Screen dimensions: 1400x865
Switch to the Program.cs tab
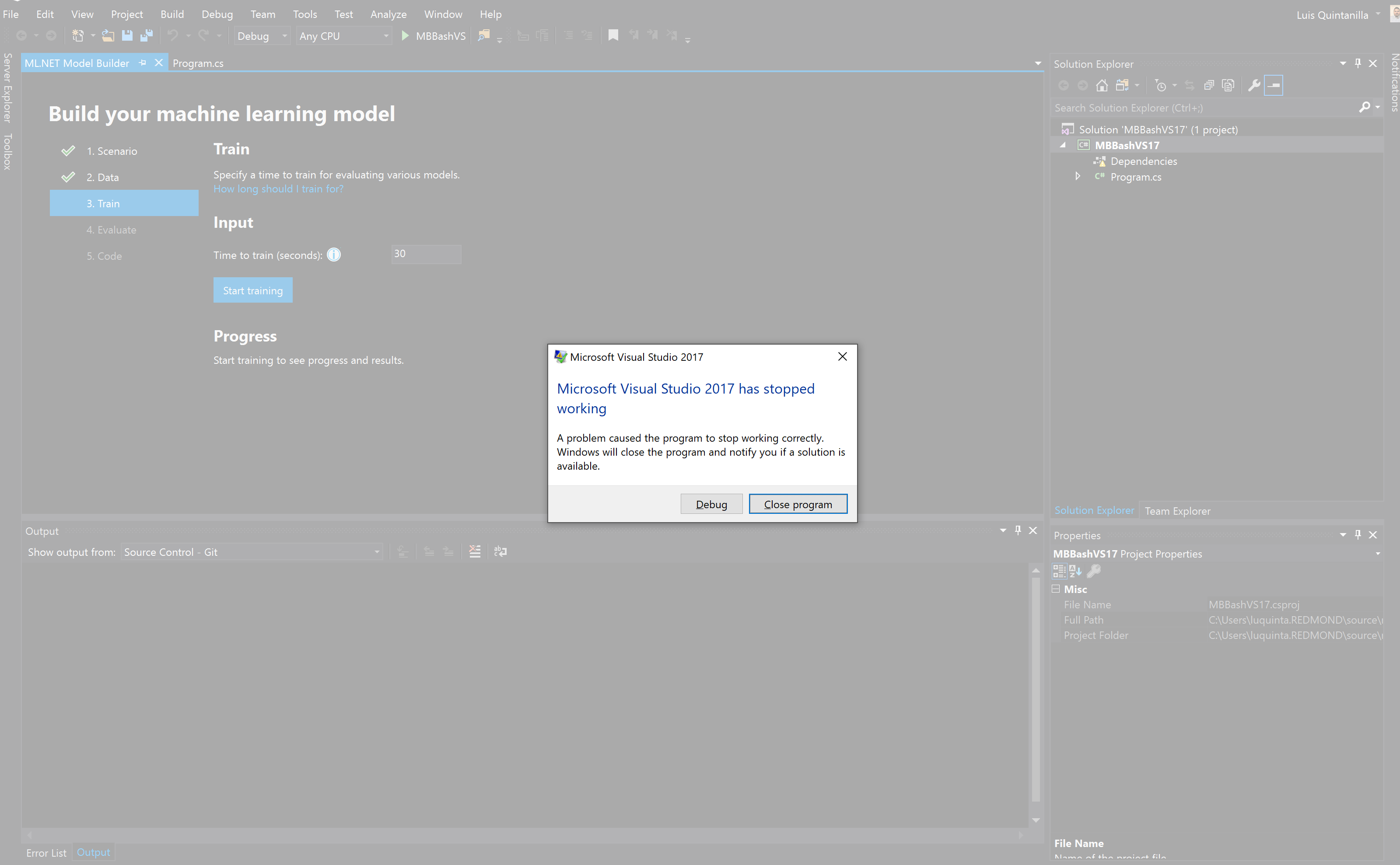[x=198, y=63]
